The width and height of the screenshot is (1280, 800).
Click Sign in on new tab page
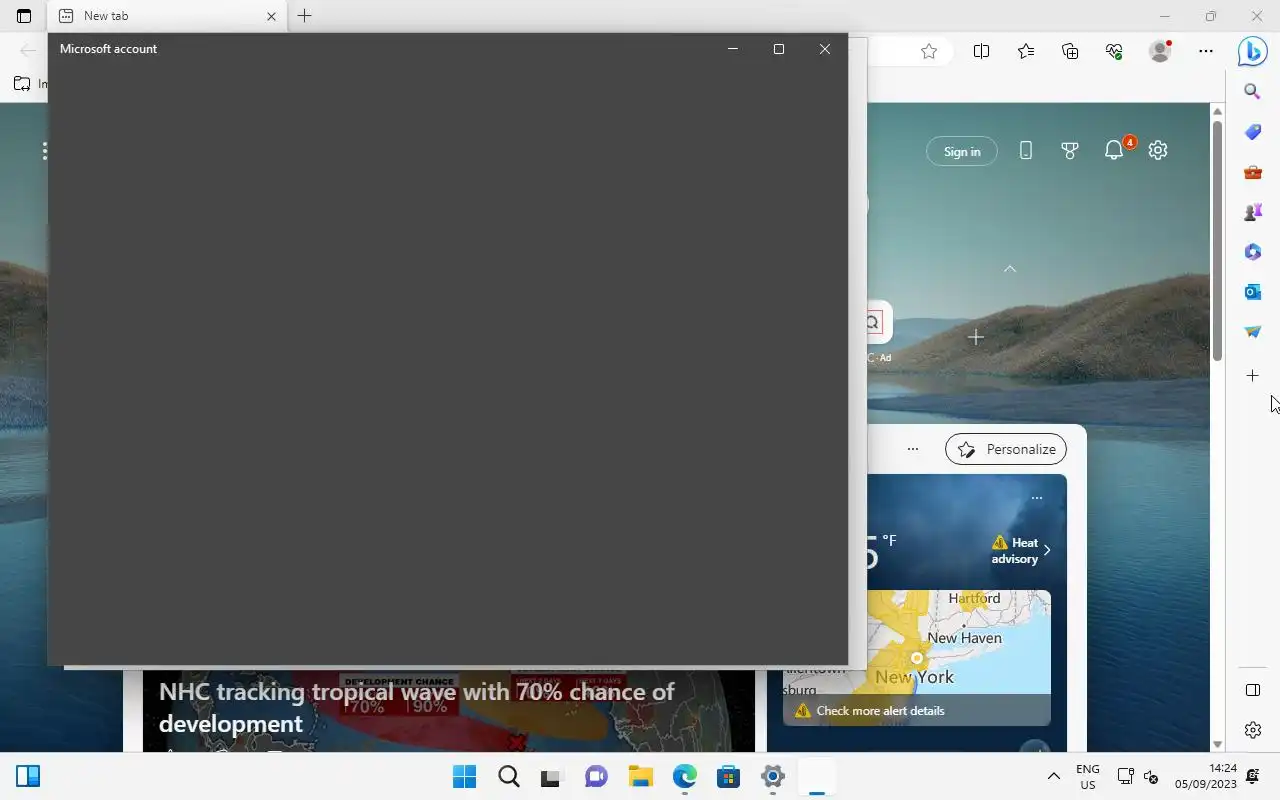coord(962,151)
